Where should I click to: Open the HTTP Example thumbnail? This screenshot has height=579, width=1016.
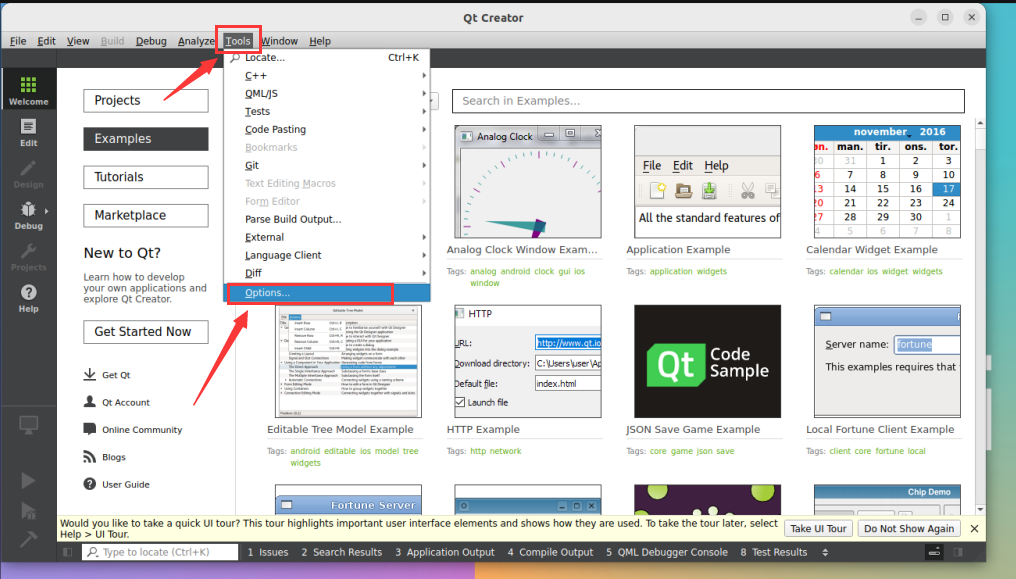coord(528,361)
